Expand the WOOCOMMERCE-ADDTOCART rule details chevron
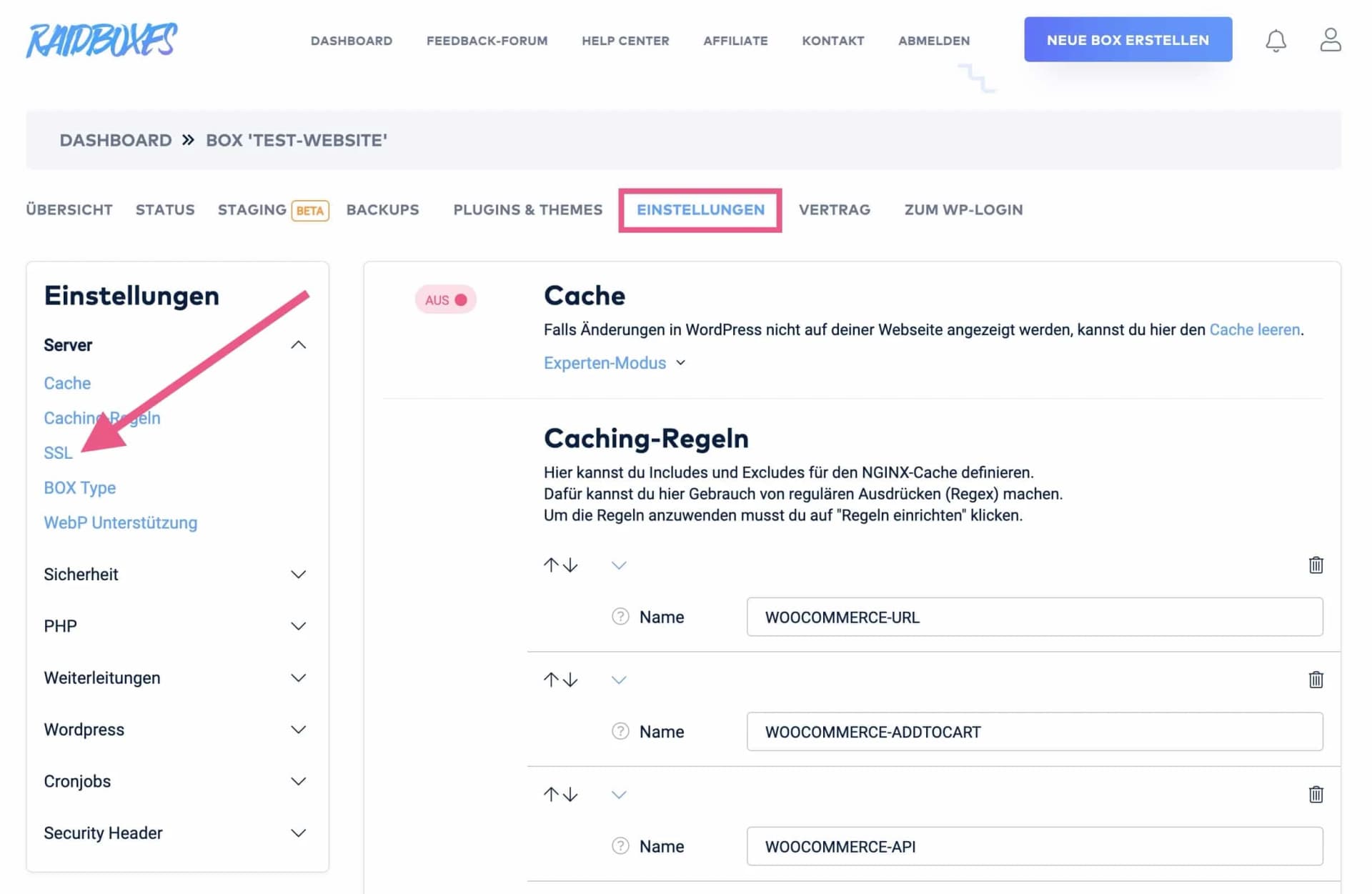The height and width of the screenshot is (894, 1372). coord(619,680)
